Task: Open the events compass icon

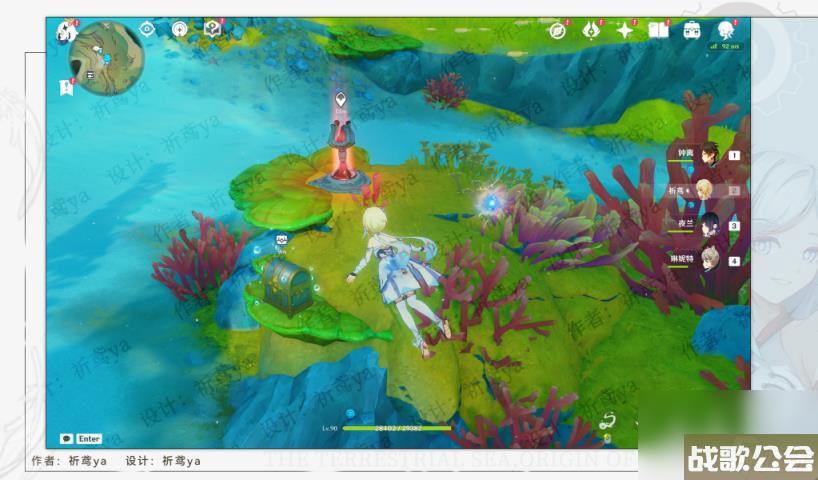Action: tap(558, 31)
